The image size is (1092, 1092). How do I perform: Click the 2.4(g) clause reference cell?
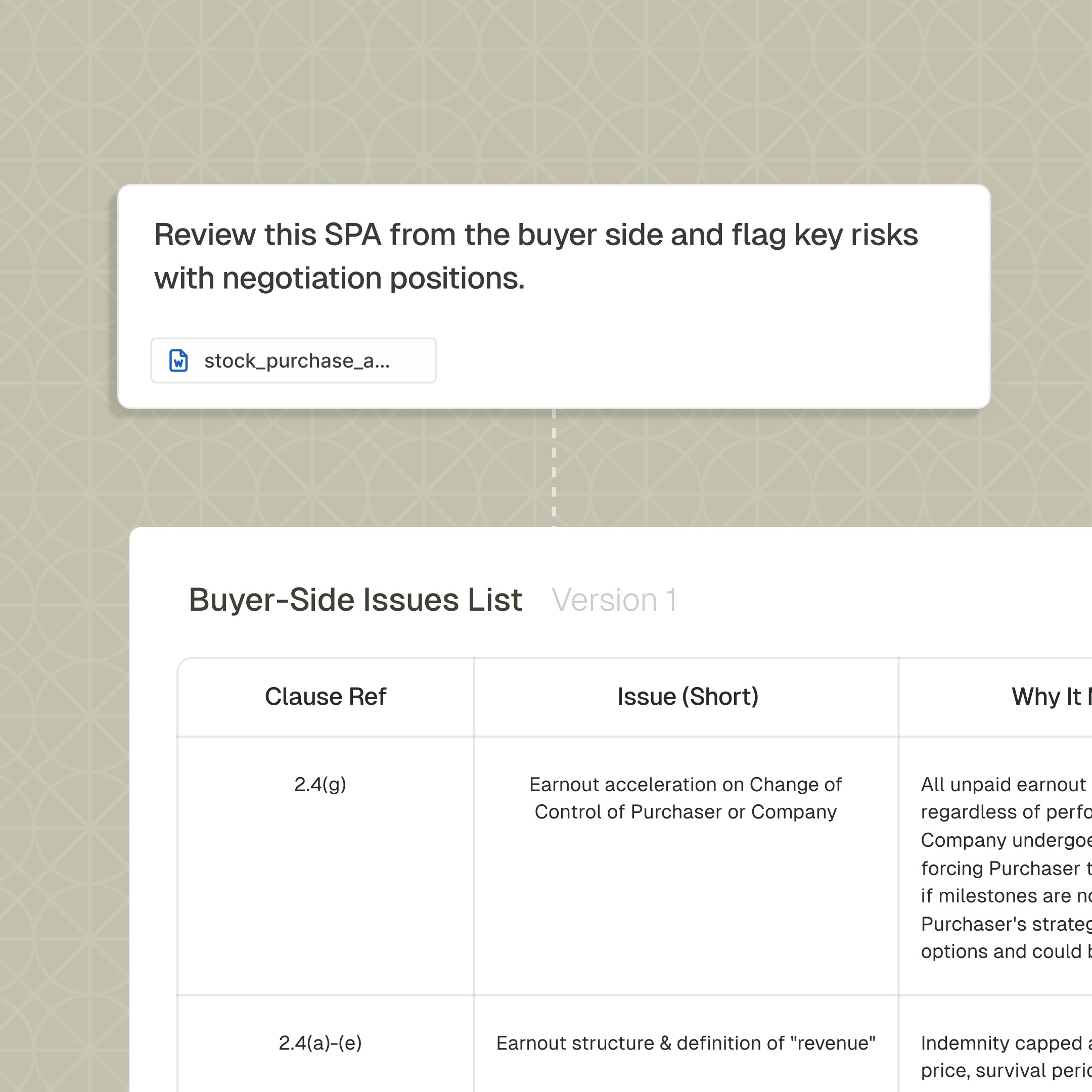[x=320, y=785]
